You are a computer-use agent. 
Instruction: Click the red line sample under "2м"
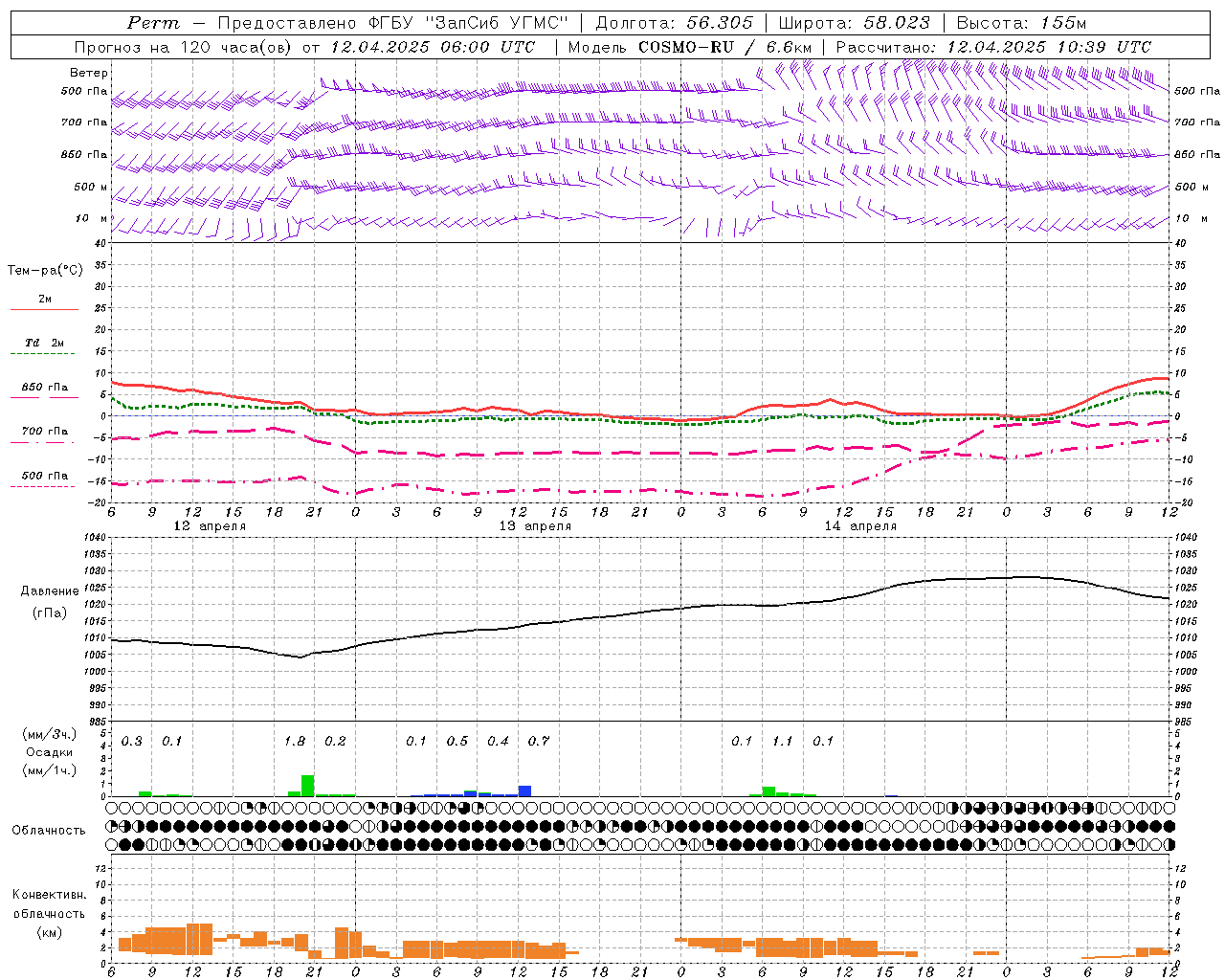44,309
